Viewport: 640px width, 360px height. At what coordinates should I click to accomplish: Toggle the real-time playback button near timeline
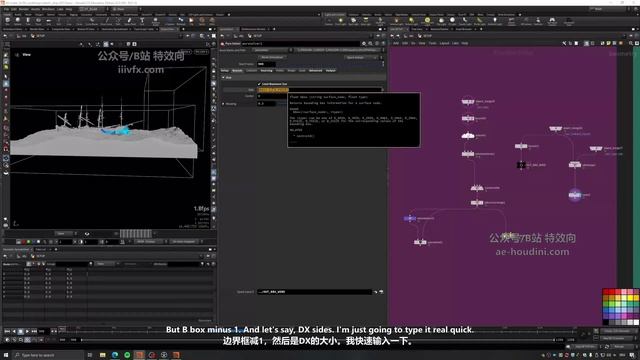click(7, 340)
